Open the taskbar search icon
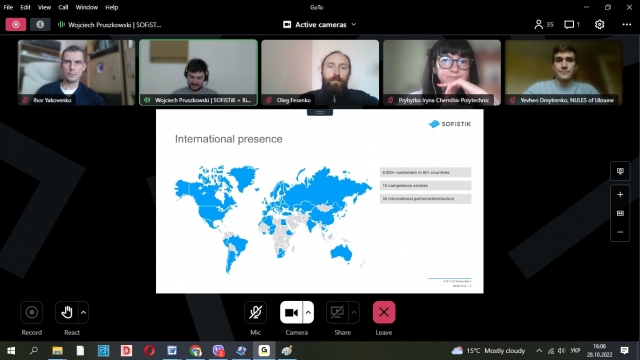Viewport: 640px width, 360px height. coord(34,351)
